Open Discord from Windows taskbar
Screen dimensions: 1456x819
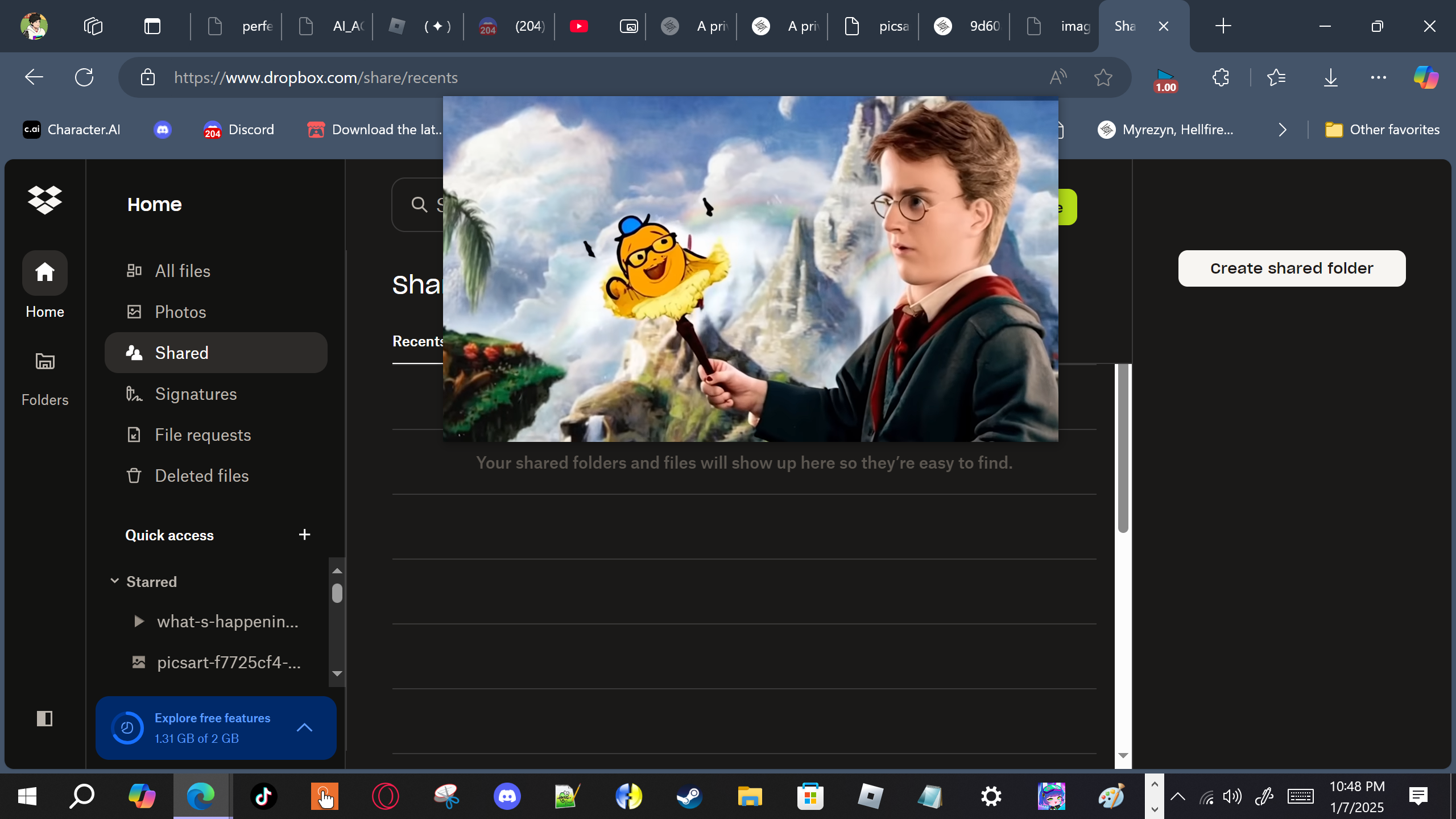(507, 796)
